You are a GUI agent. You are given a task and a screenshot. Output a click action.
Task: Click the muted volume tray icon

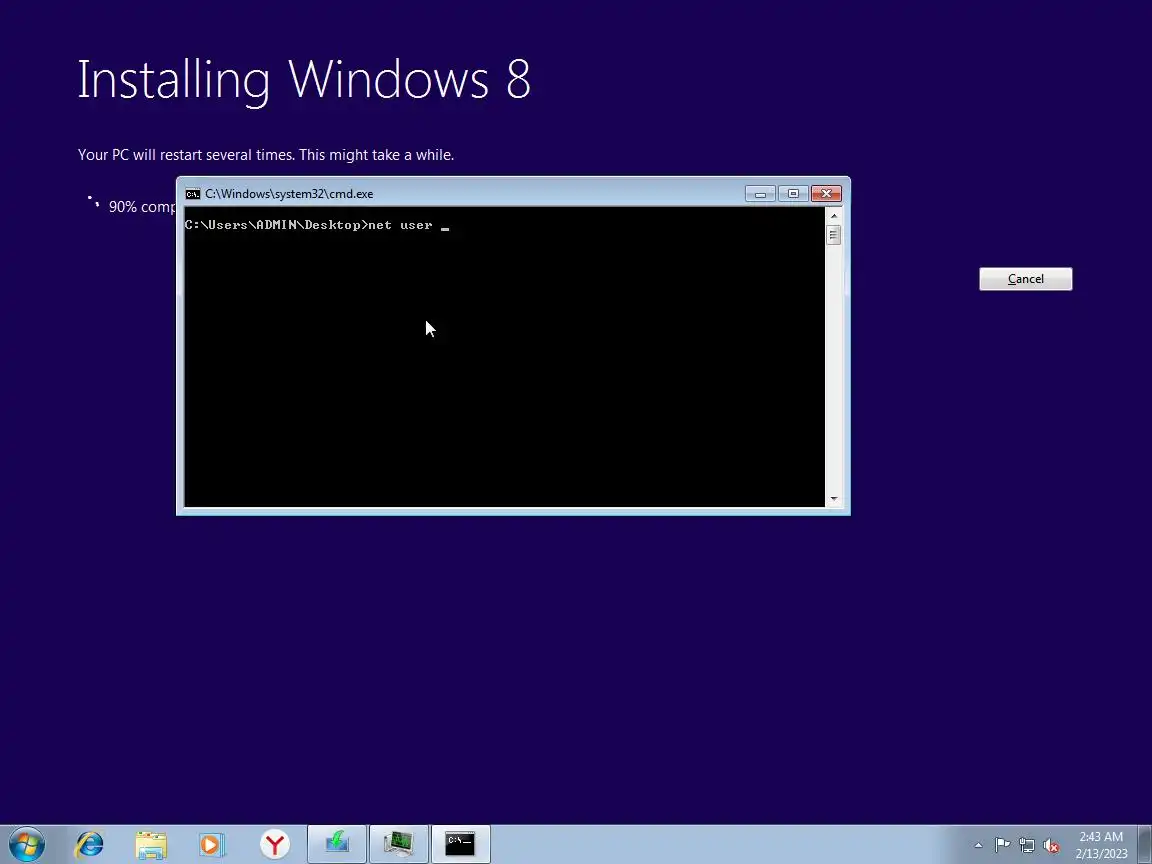coord(1051,845)
